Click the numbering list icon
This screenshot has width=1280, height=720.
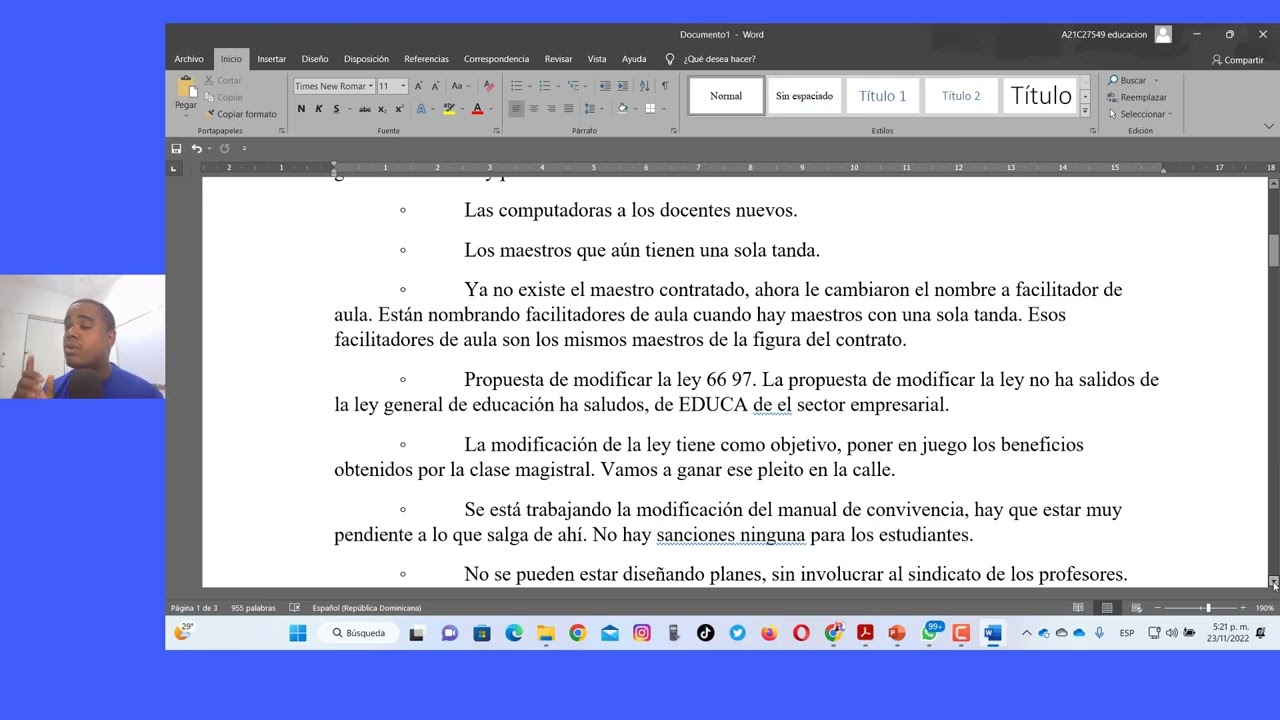[x=544, y=86]
